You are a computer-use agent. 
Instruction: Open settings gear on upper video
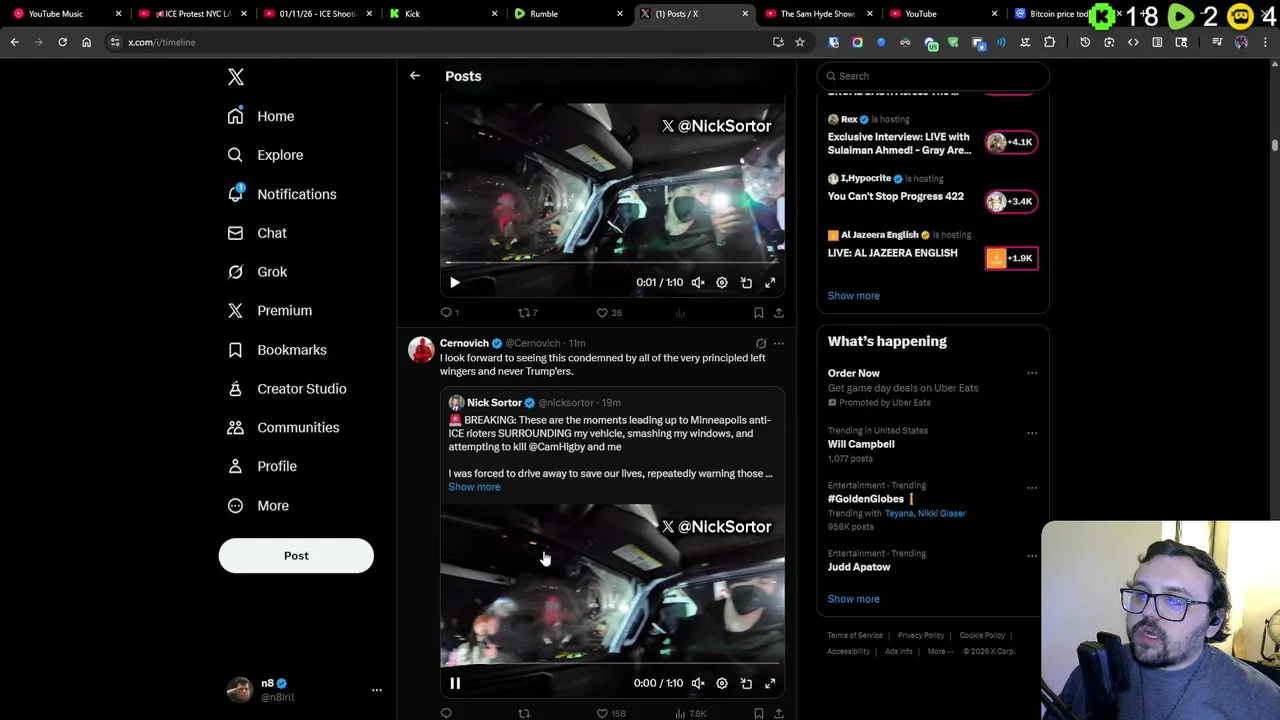click(722, 283)
